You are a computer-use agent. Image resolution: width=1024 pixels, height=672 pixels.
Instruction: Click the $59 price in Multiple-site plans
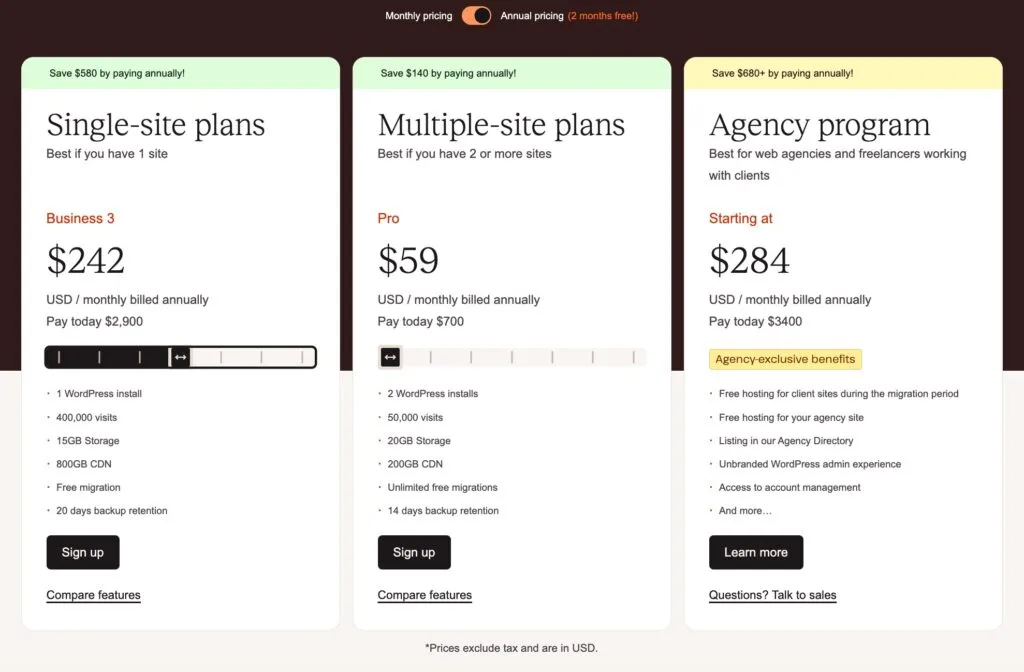pyautogui.click(x=408, y=260)
